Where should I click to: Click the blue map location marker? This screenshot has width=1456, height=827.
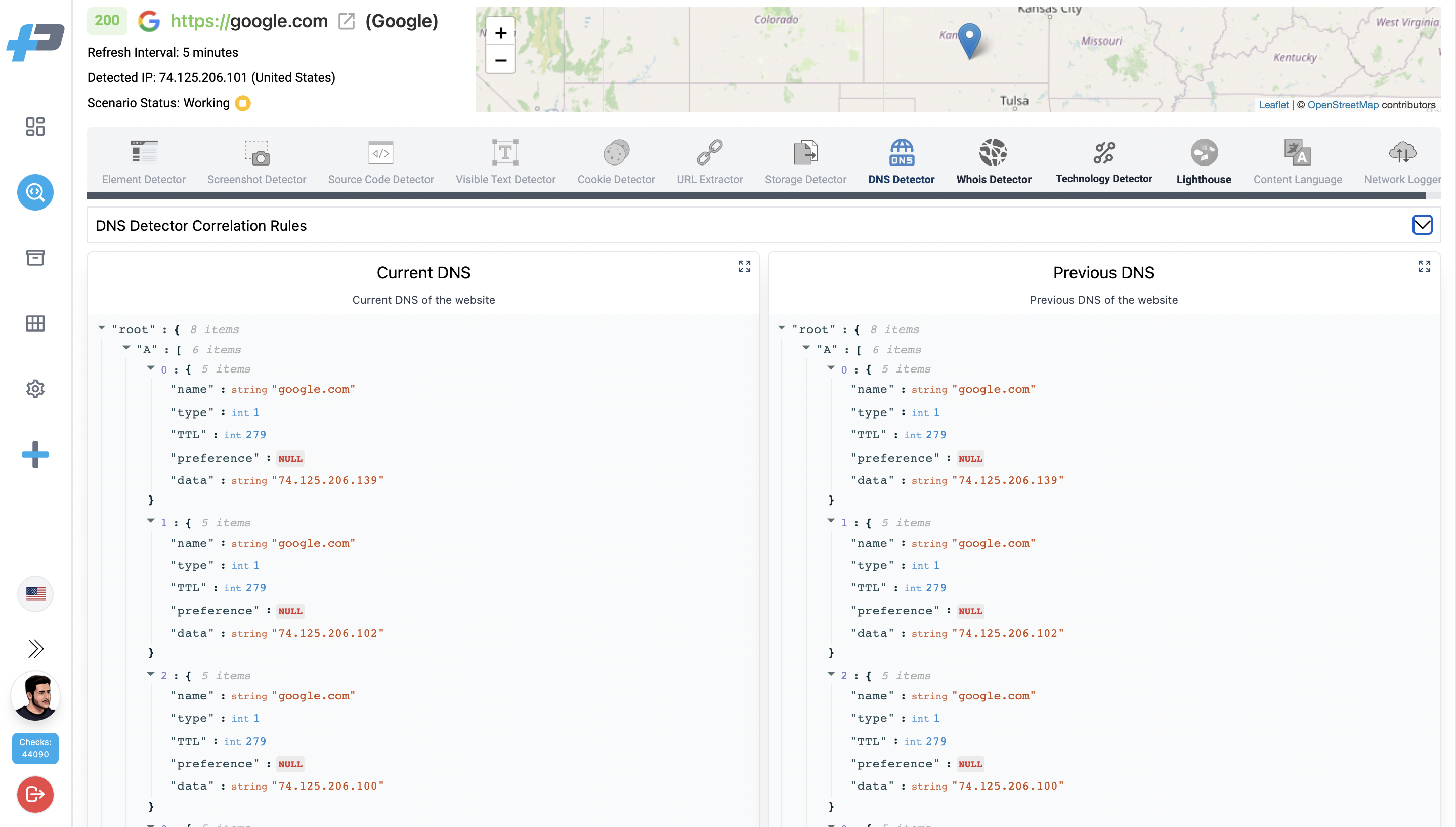click(969, 40)
